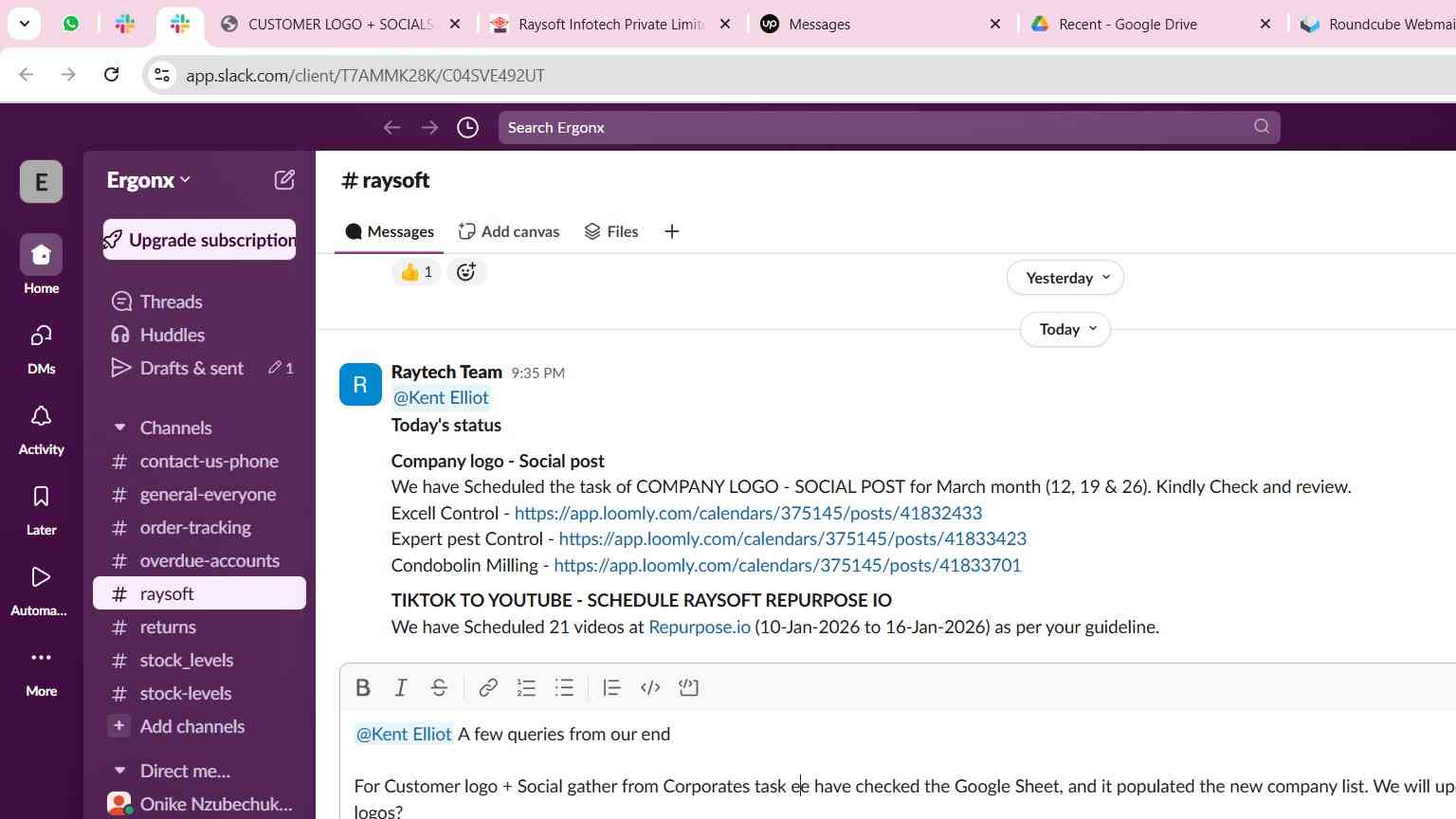Go to Slack Home

41,265
